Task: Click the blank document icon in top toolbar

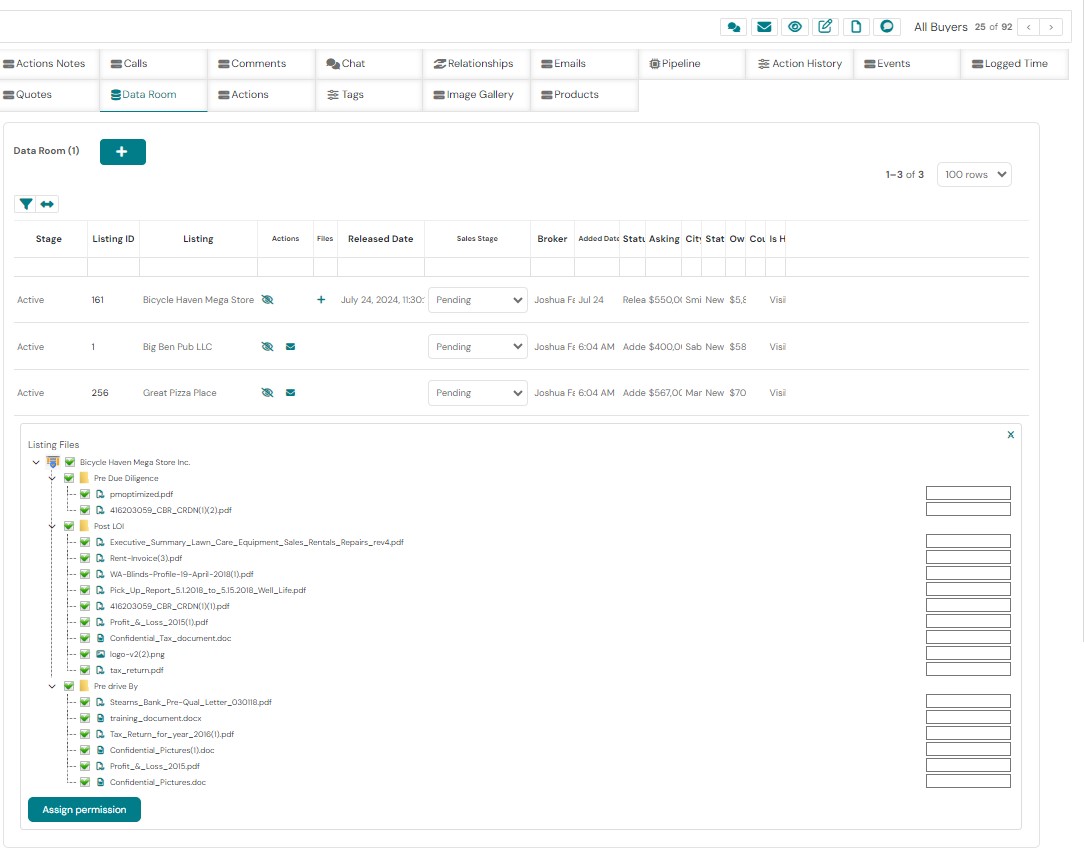Action: pos(856,27)
